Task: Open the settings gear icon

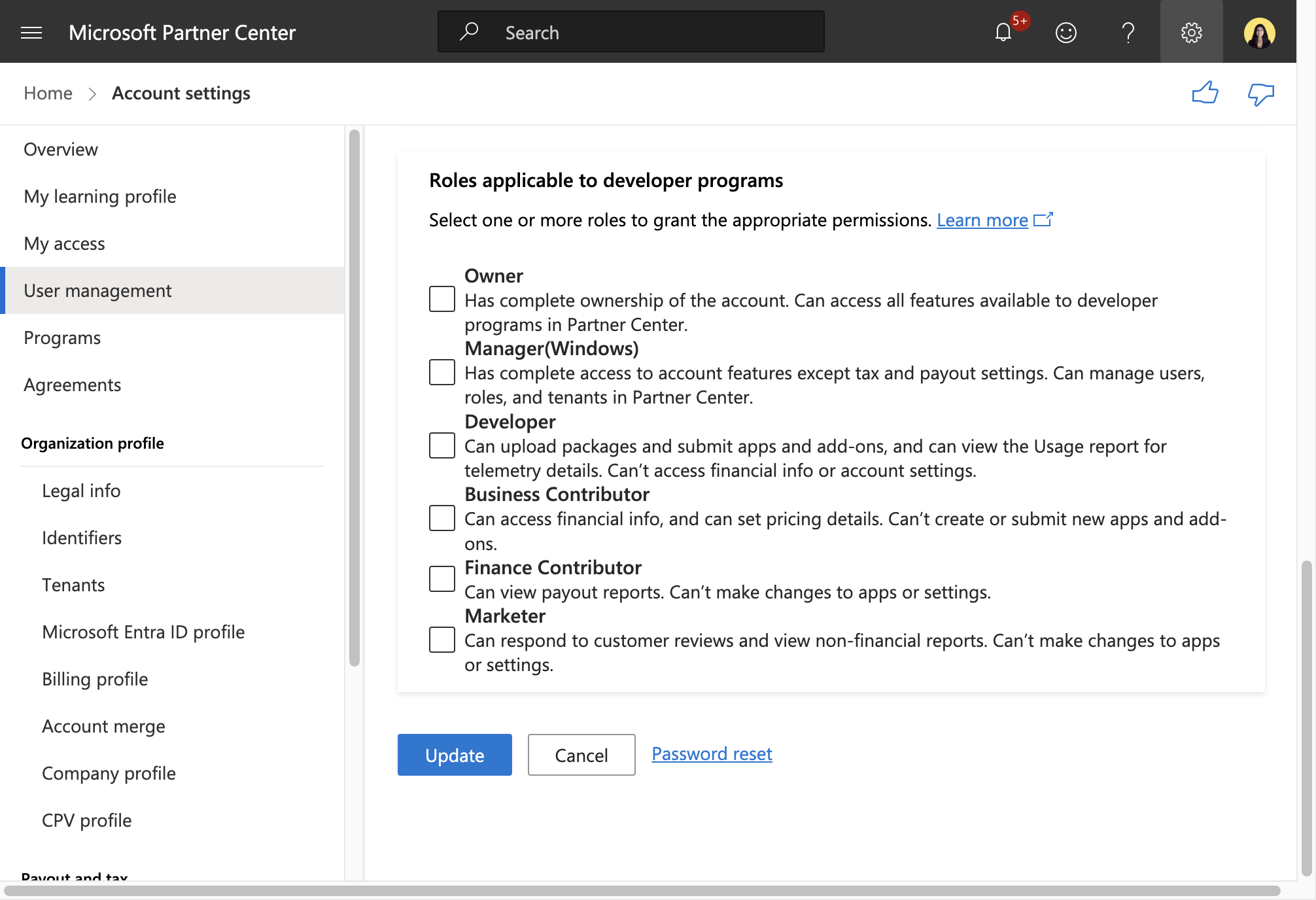Action: pos(1192,32)
